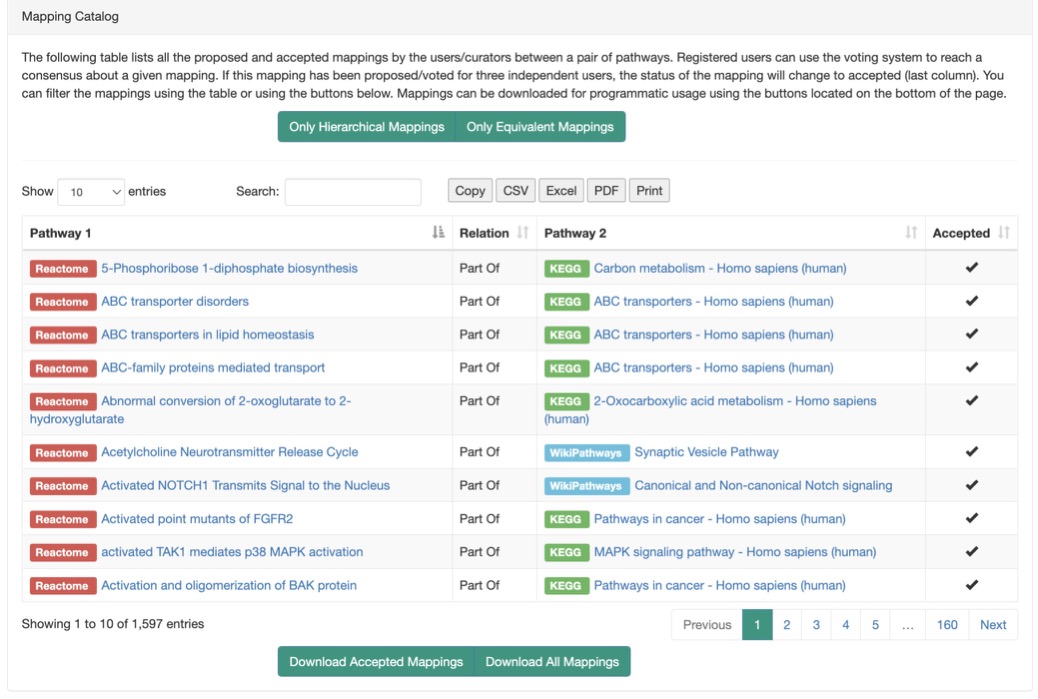Image resolution: width=1038 pixels, height=699 pixels.
Task: Jump to page 160 of results
Action: pyautogui.click(x=947, y=625)
